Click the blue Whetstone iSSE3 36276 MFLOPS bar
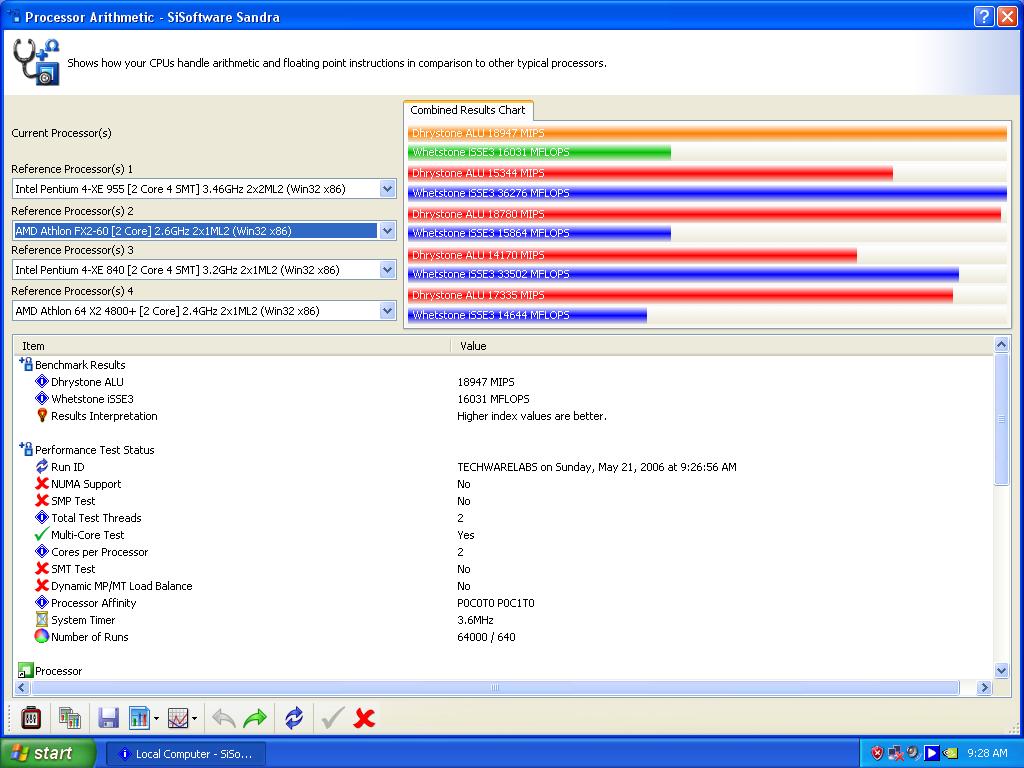 click(x=707, y=193)
